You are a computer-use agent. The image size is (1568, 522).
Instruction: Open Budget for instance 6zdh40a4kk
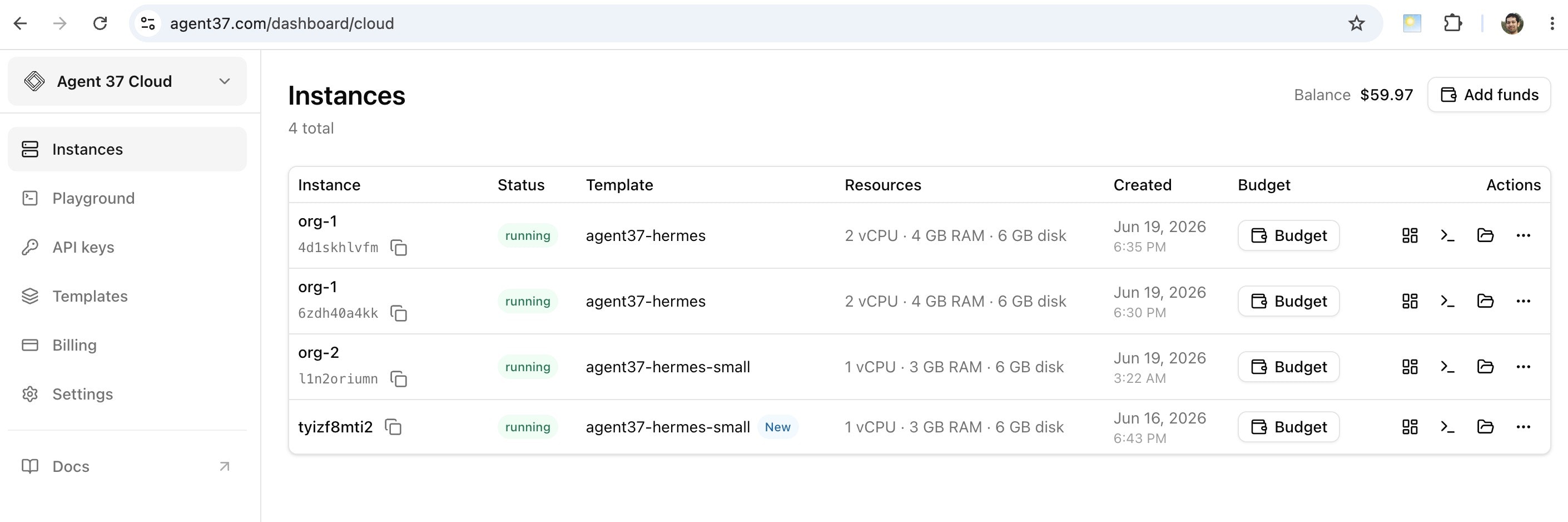tap(1288, 301)
